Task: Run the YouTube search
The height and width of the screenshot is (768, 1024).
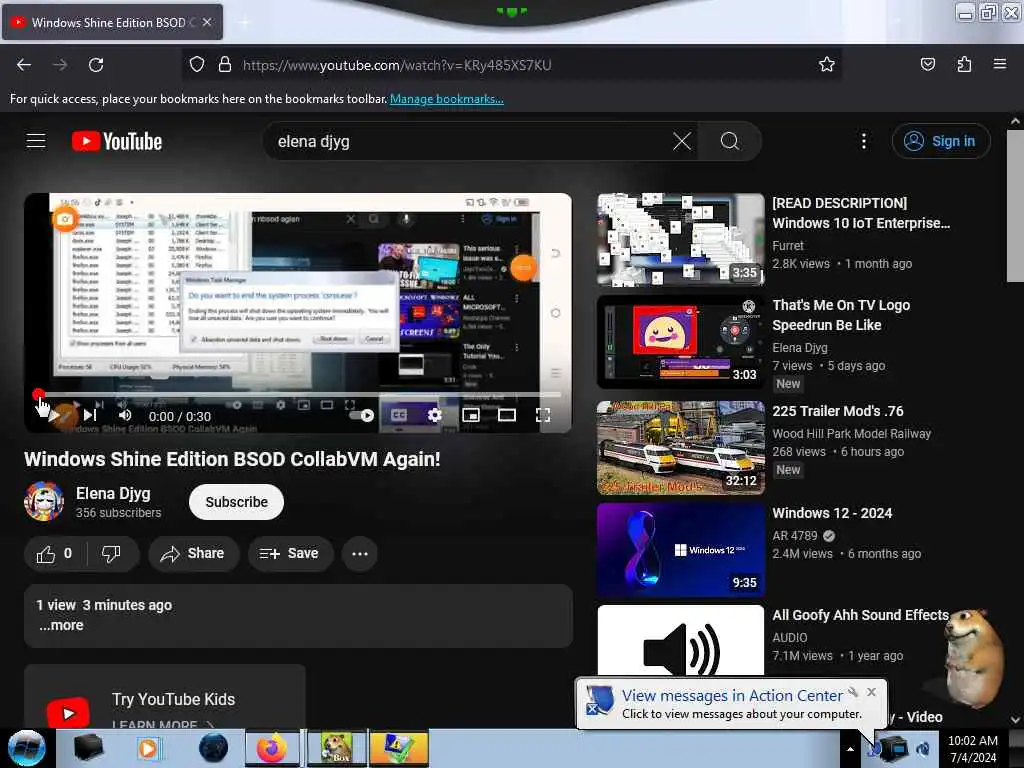Action: pos(729,141)
